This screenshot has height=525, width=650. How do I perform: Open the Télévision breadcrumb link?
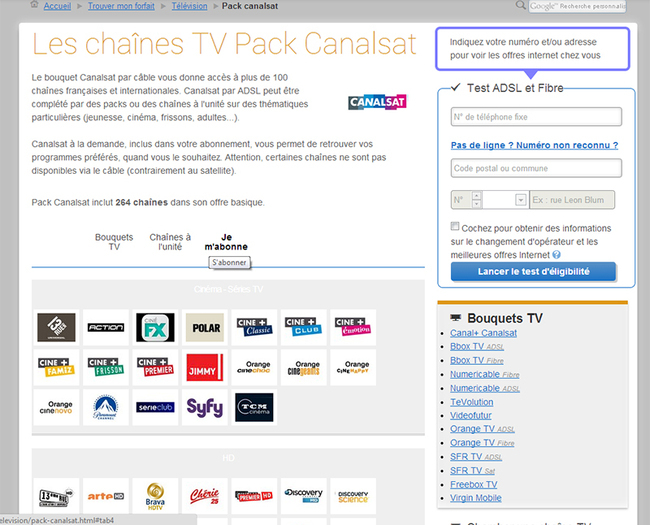(x=189, y=6)
